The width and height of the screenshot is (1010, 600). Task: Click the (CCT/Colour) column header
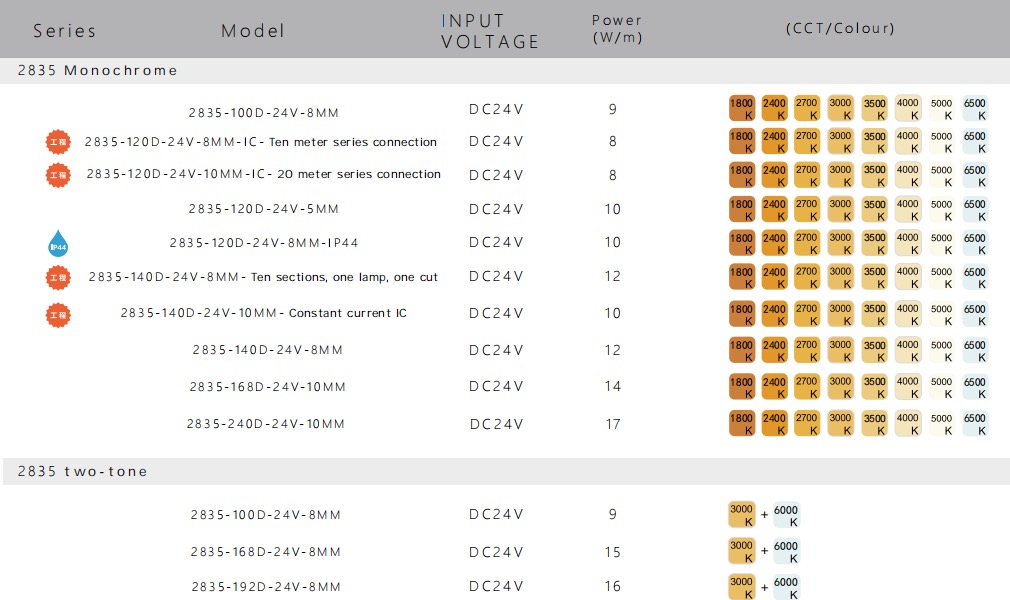840,28
